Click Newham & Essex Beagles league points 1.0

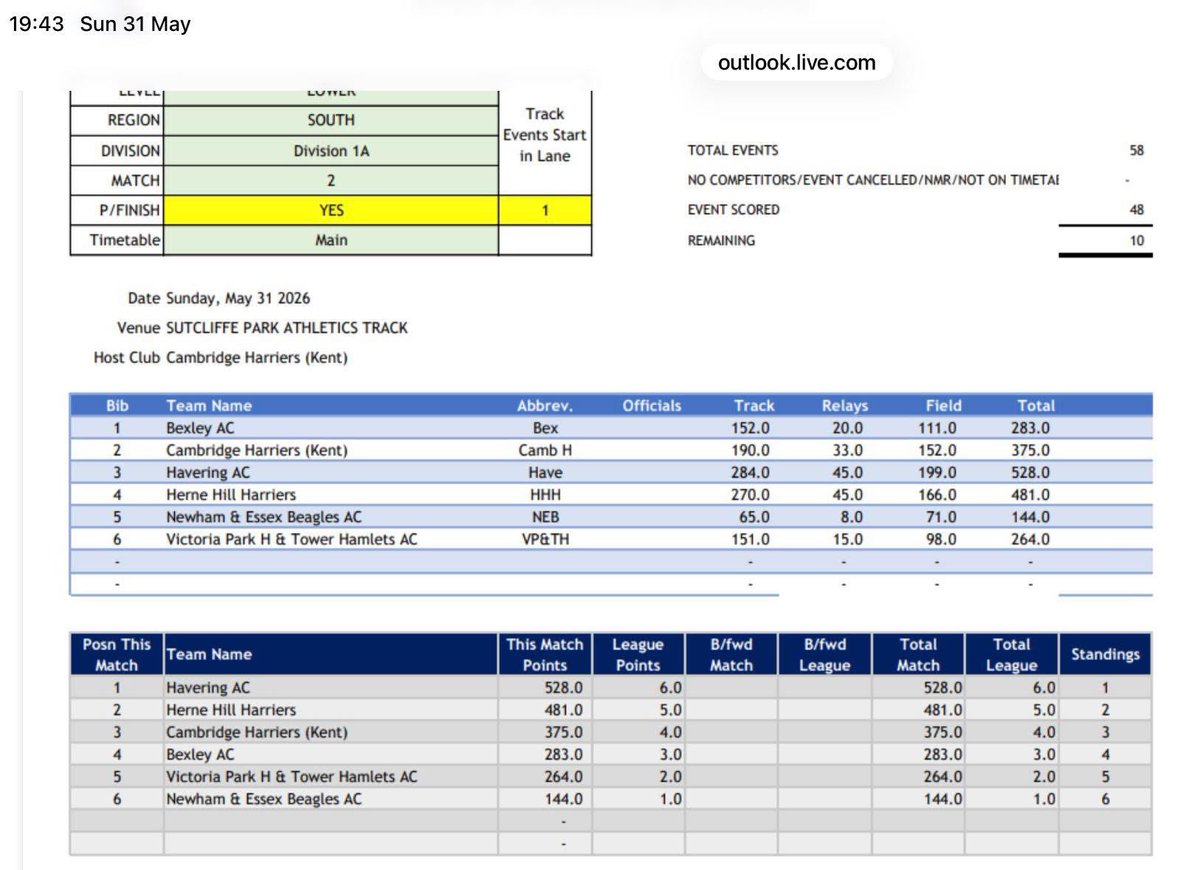[x=670, y=799]
